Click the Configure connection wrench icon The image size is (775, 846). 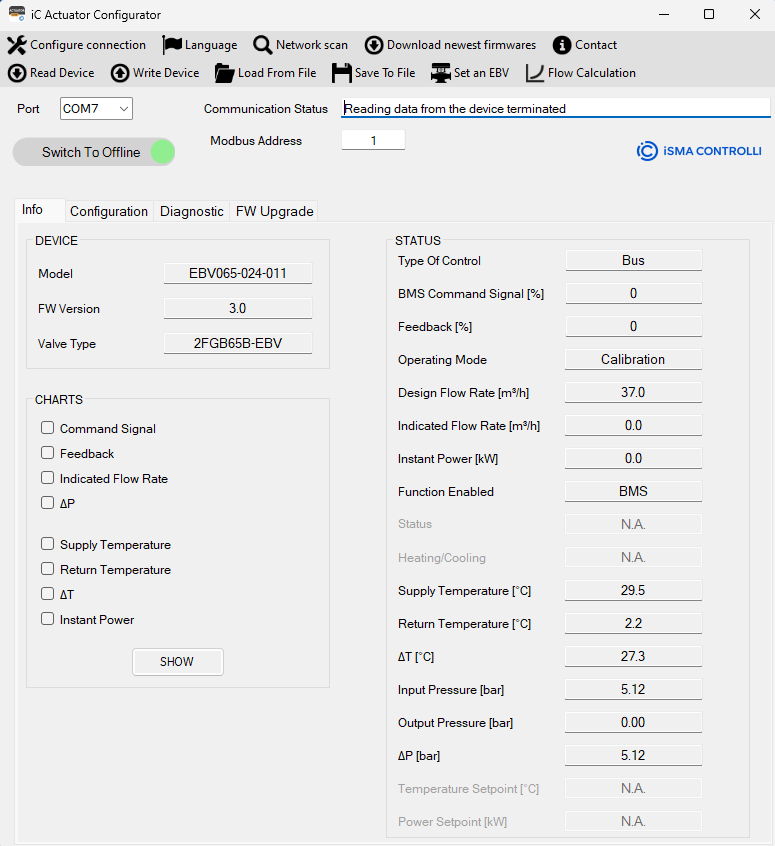click(17, 45)
